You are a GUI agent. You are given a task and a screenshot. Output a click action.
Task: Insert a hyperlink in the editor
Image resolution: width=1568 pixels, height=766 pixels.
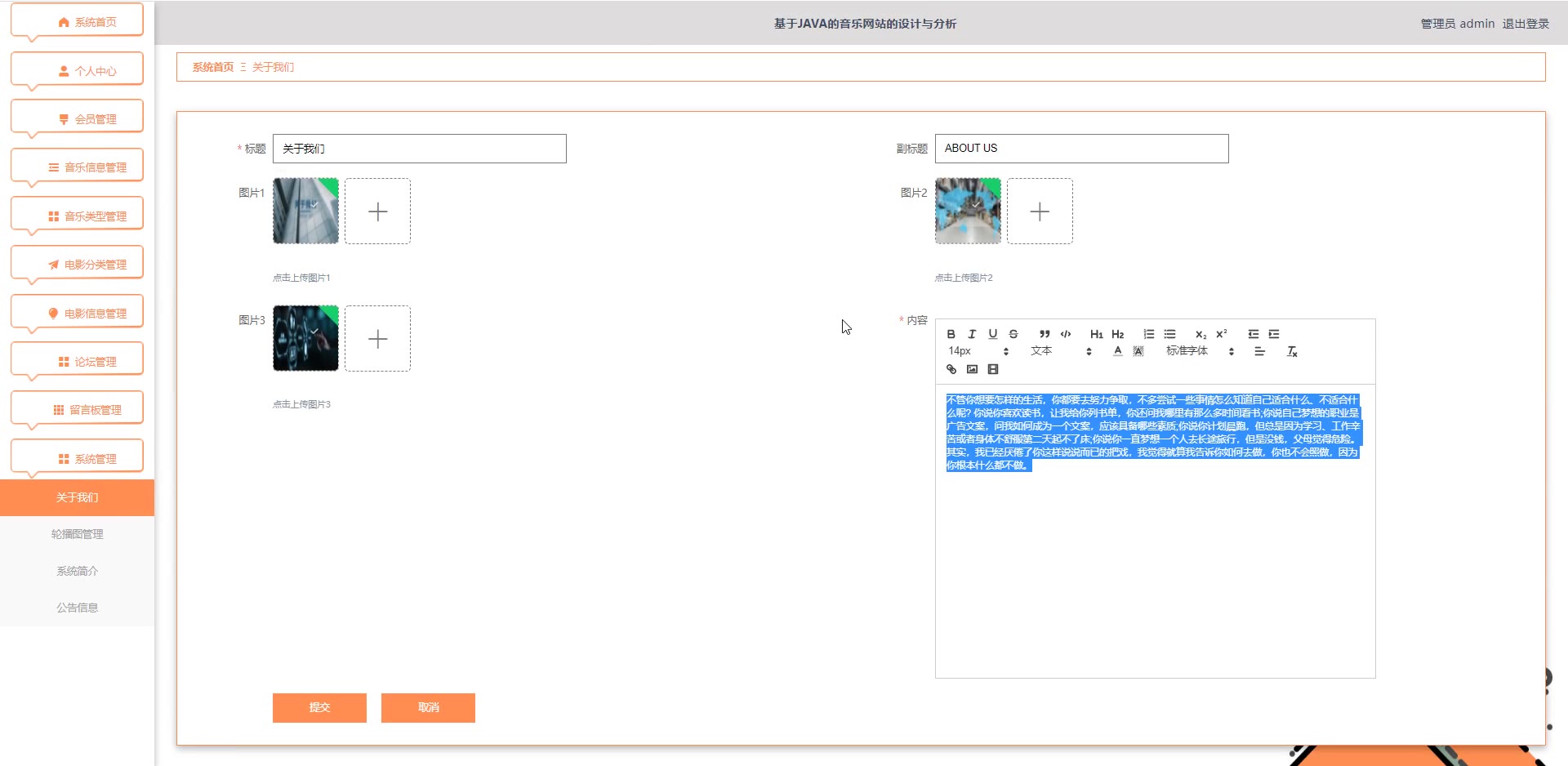[x=951, y=369]
